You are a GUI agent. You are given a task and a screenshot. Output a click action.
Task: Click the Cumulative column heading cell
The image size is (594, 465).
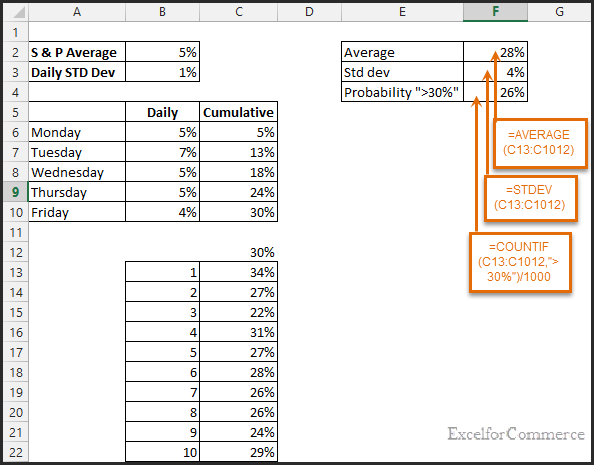click(x=238, y=112)
